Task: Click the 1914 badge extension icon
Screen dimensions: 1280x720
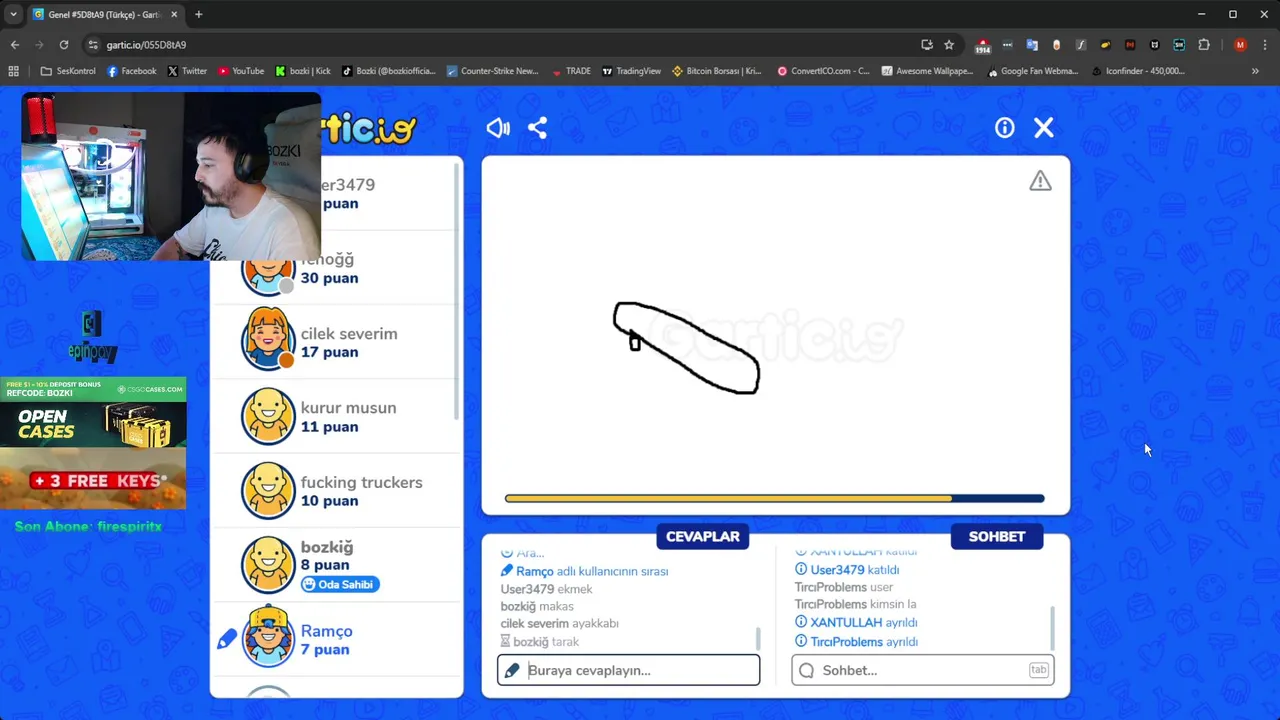Action: click(983, 46)
